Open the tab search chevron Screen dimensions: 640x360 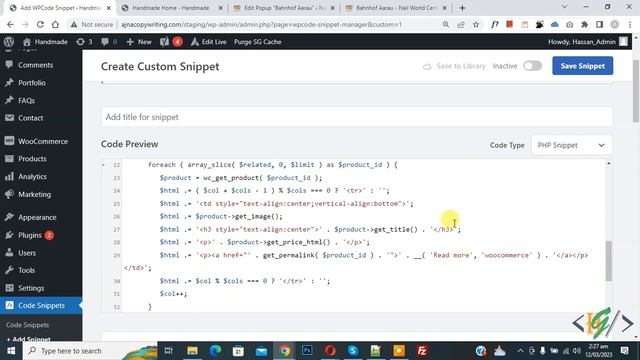(564, 7)
